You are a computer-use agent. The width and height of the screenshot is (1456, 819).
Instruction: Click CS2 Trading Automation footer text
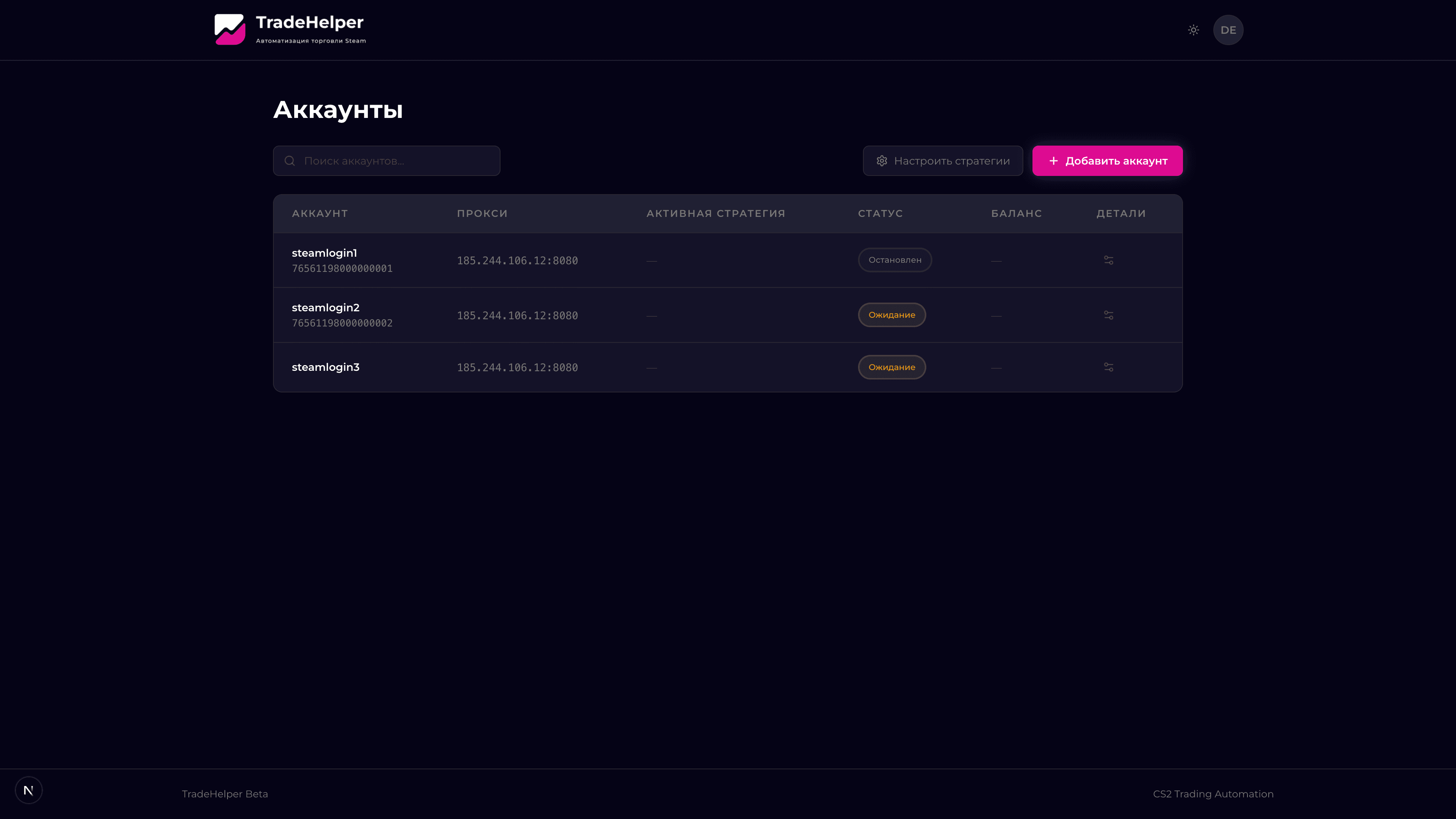(1213, 794)
